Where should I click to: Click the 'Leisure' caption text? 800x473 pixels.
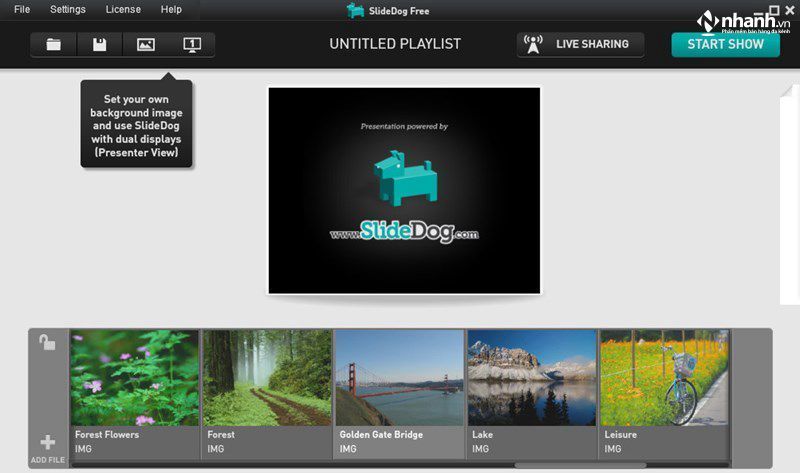[x=620, y=435]
